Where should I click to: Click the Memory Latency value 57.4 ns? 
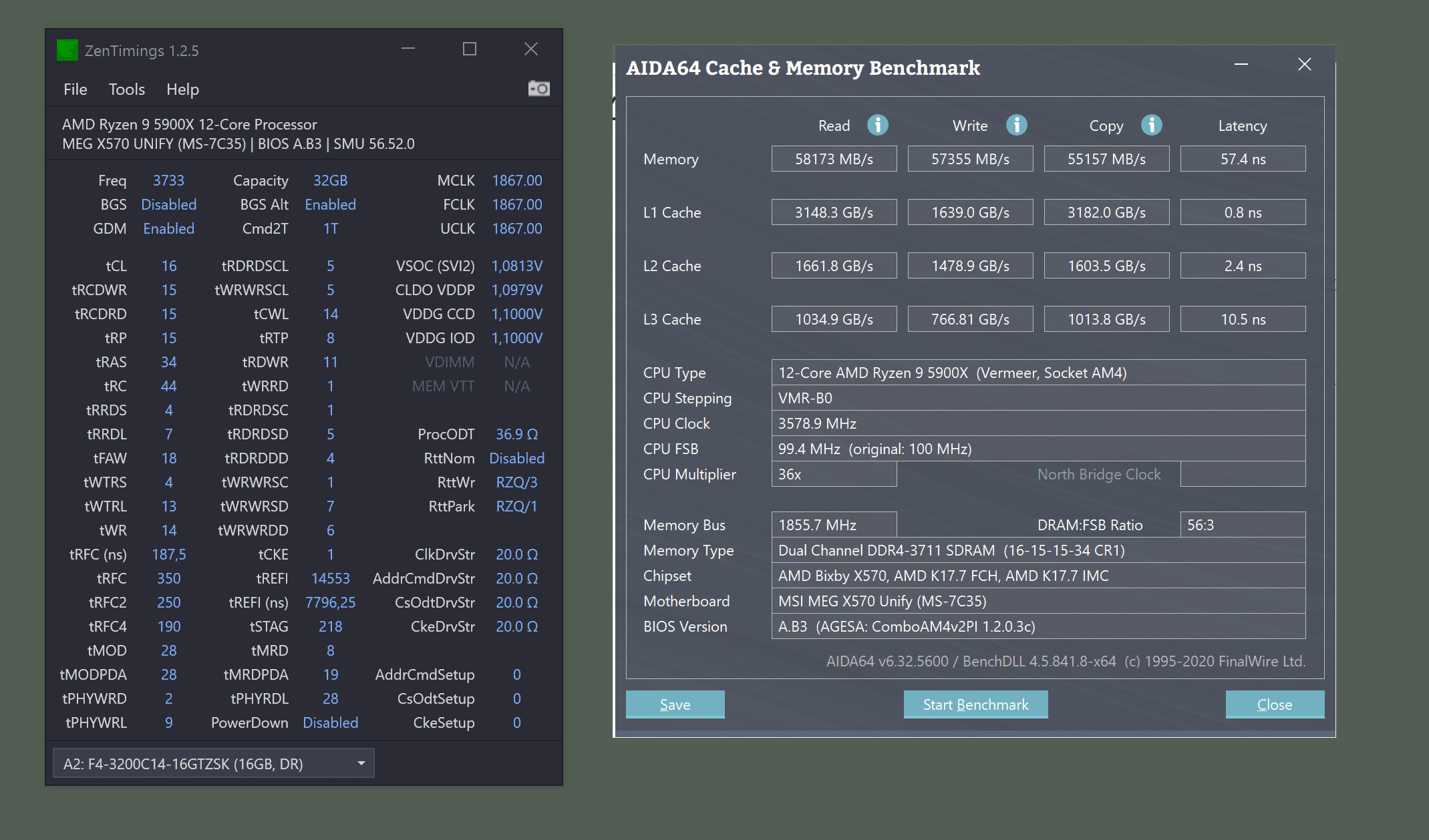click(1243, 159)
